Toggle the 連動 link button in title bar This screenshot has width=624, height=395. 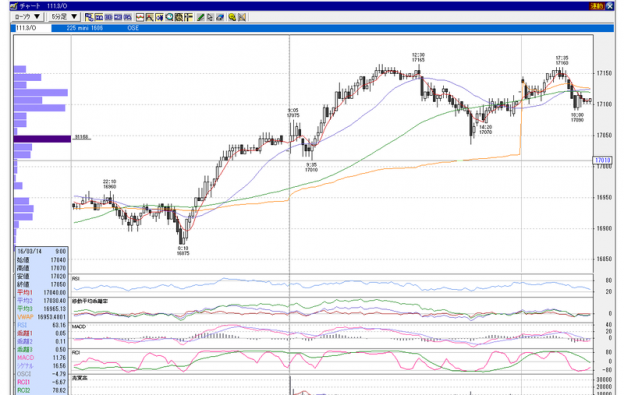pos(597,6)
